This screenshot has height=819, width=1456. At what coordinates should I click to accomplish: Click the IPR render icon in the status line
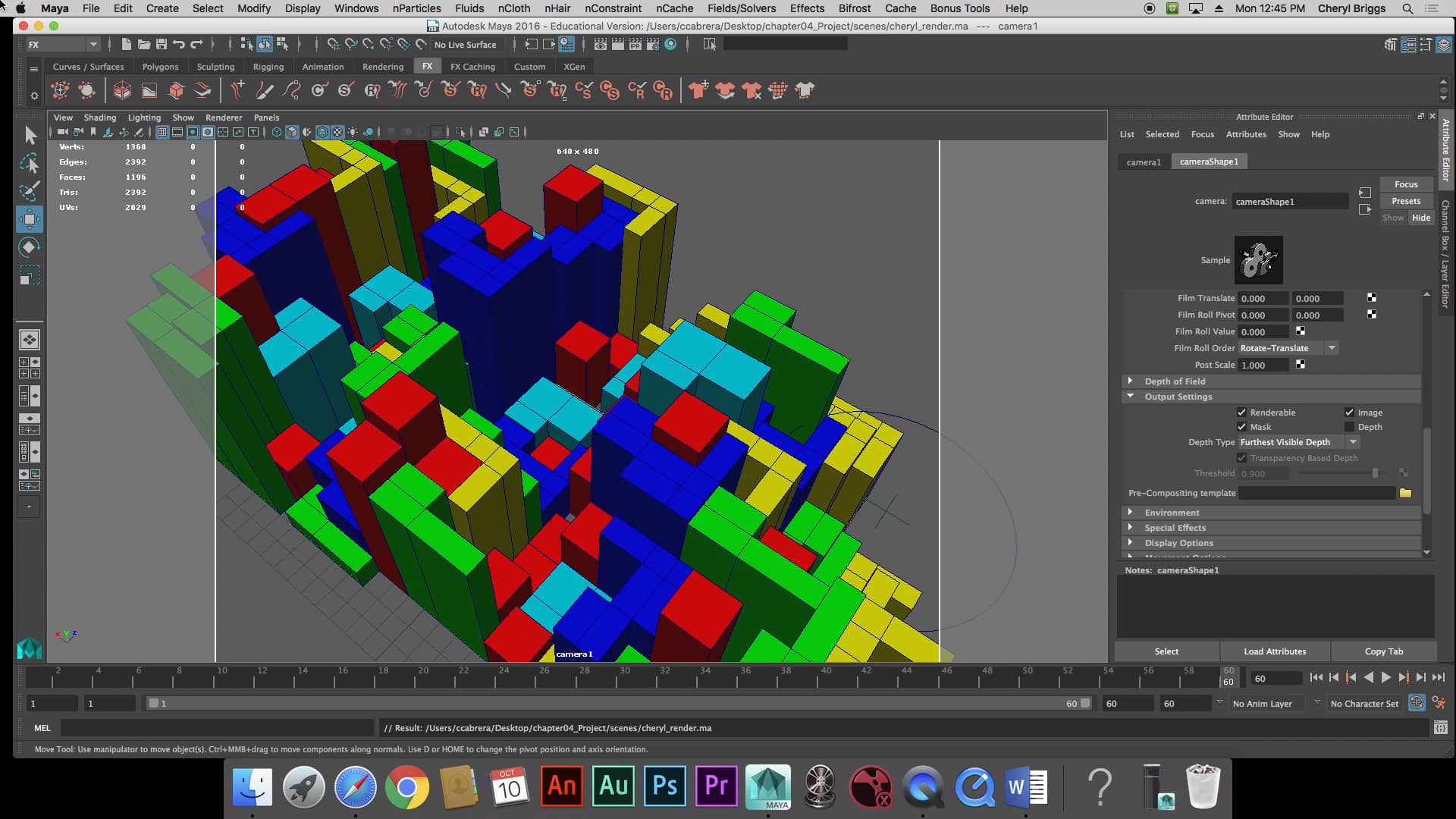(x=634, y=44)
